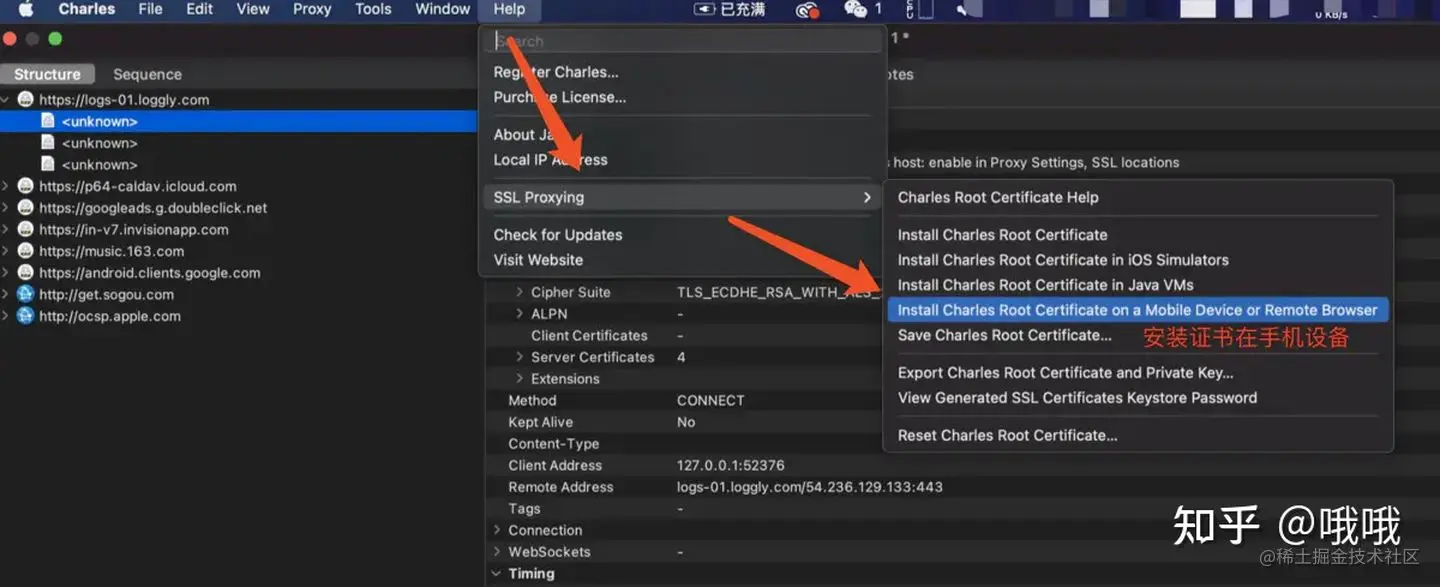Expand the Connection section
Image resolution: width=1440 pixels, height=587 pixels.
(x=497, y=530)
